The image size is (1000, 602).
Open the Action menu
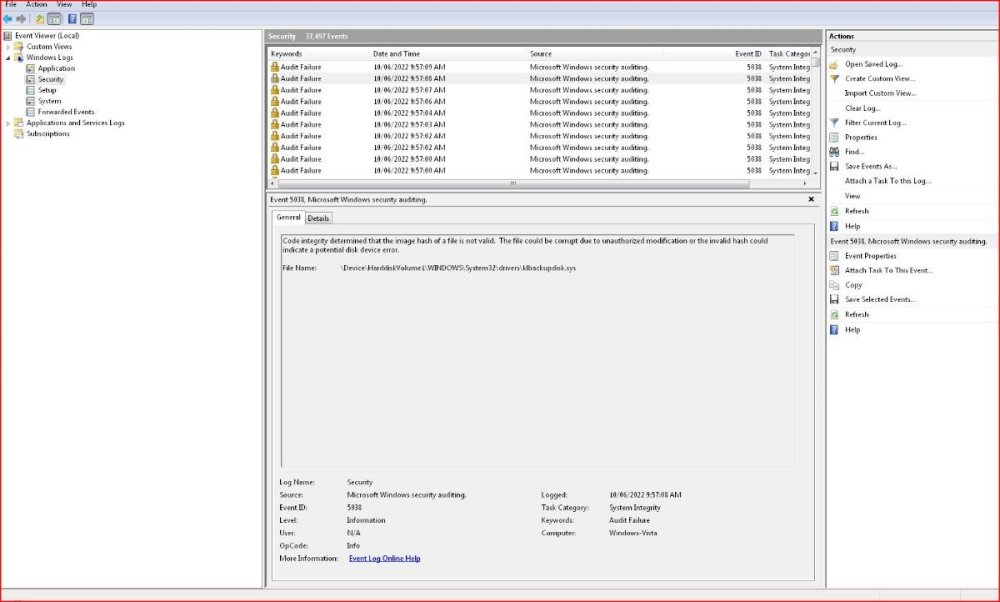click(x=36, y=4)
